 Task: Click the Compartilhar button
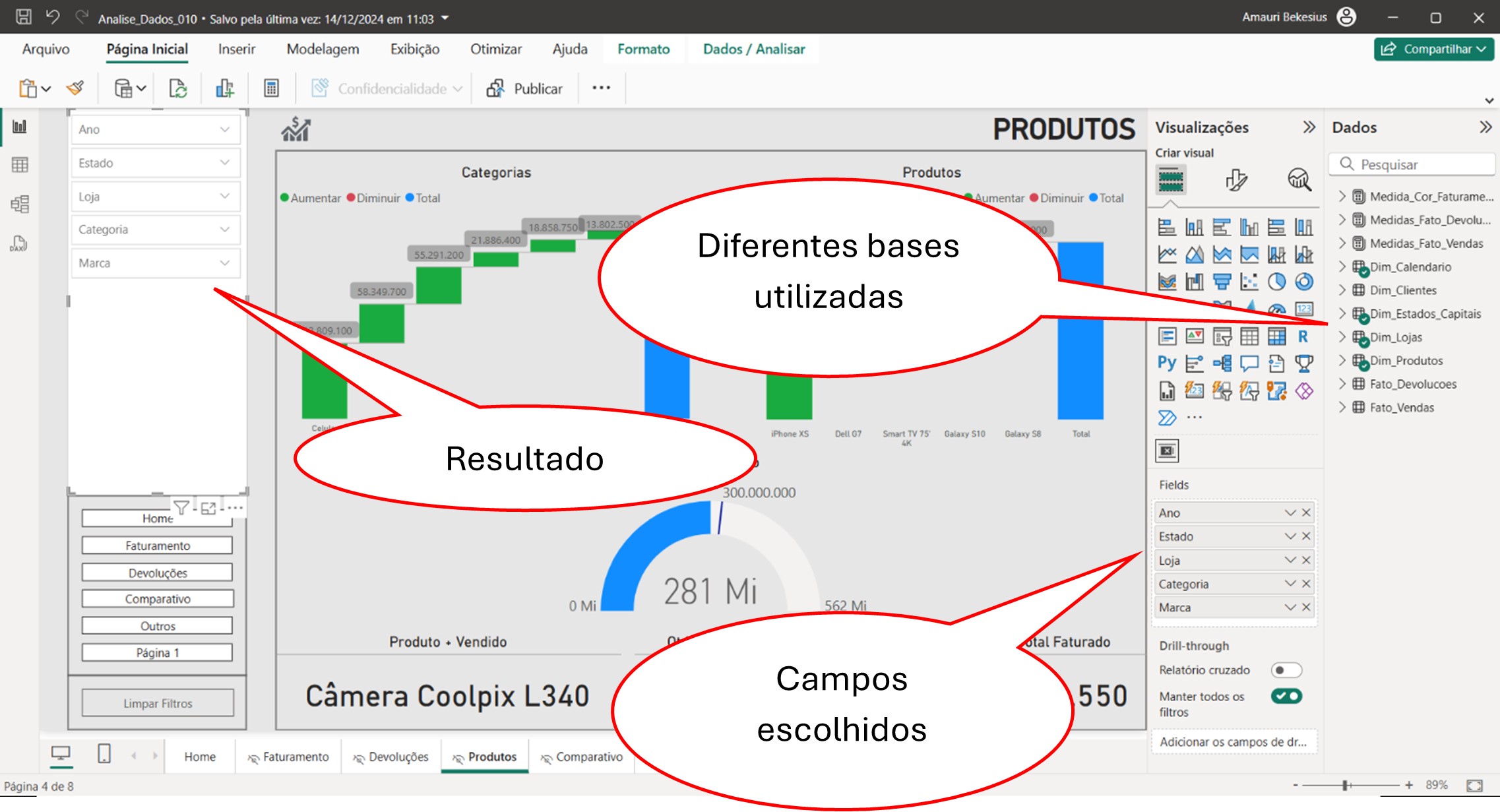1433,49
